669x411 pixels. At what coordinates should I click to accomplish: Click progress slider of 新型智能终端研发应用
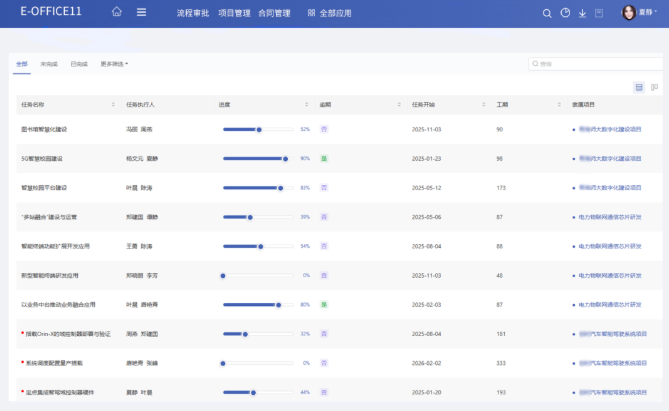click(x=258, y=275)
